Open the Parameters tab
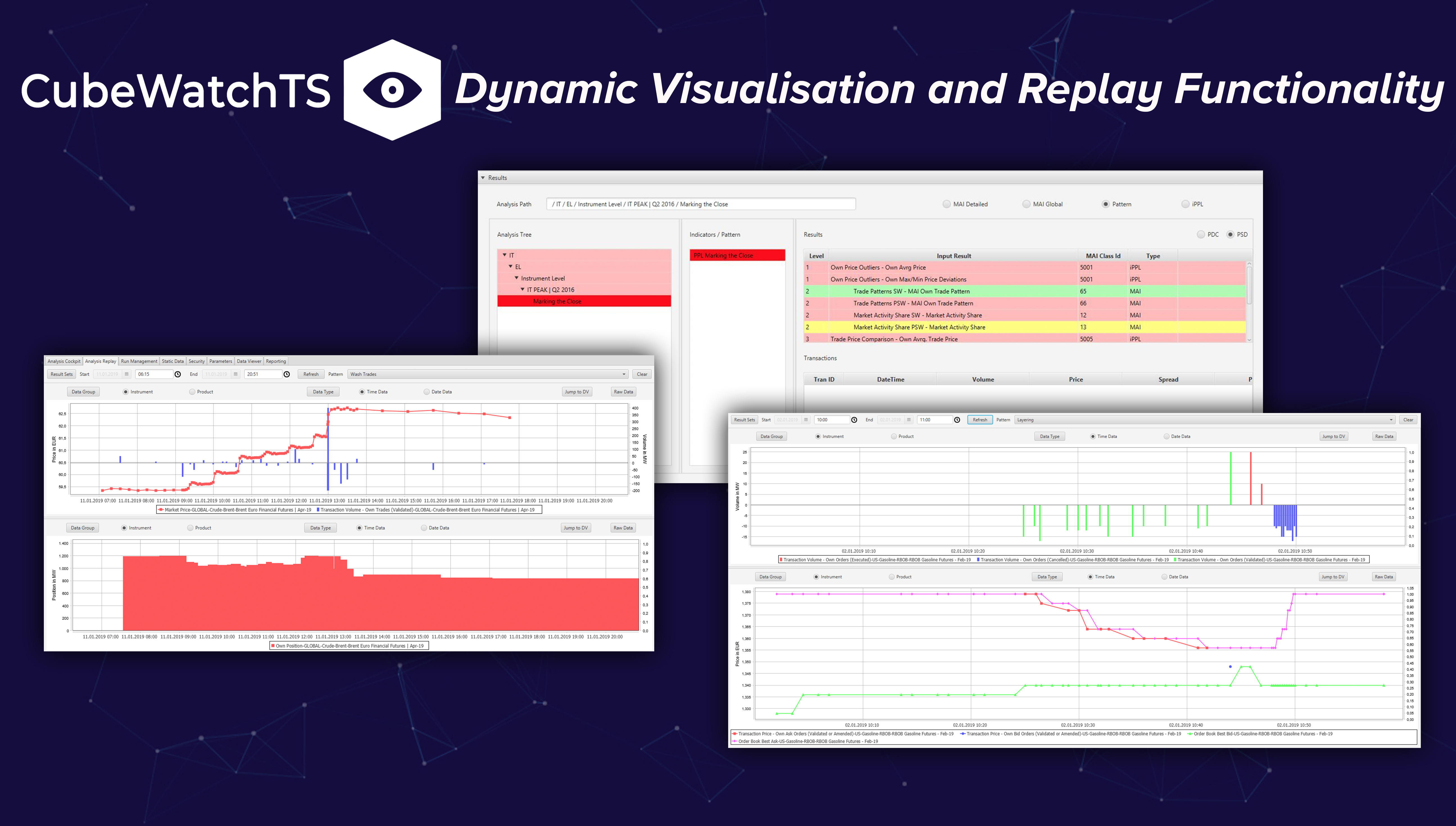The height and width of the screenshot is (826, 1456). click(x=220, y=361)
